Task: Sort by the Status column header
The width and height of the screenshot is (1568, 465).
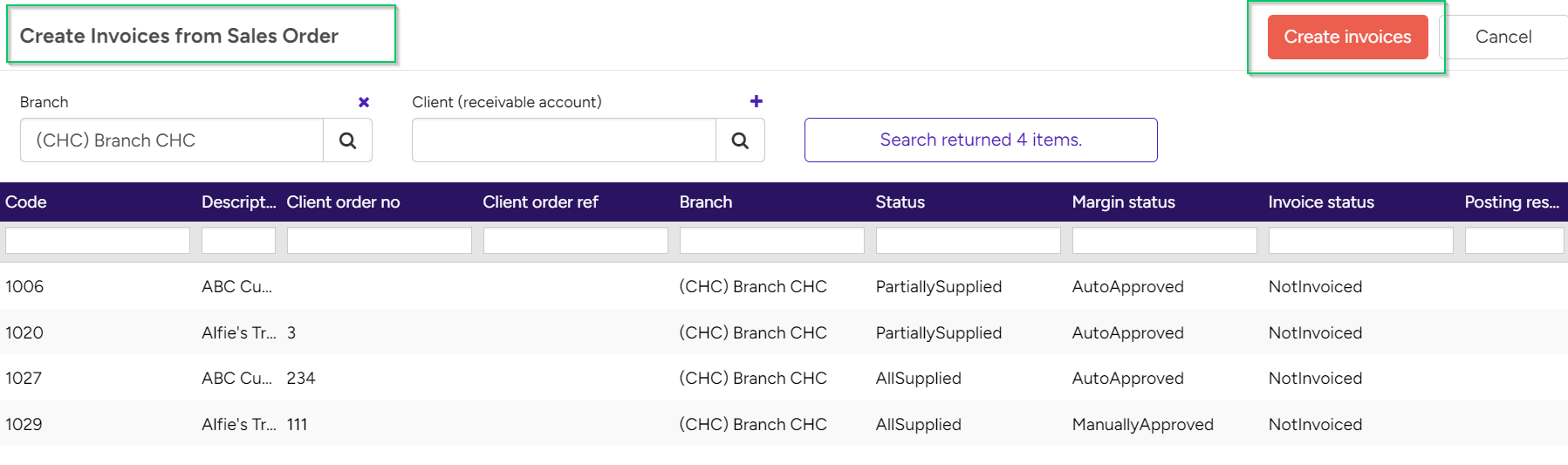Action: 900,202
